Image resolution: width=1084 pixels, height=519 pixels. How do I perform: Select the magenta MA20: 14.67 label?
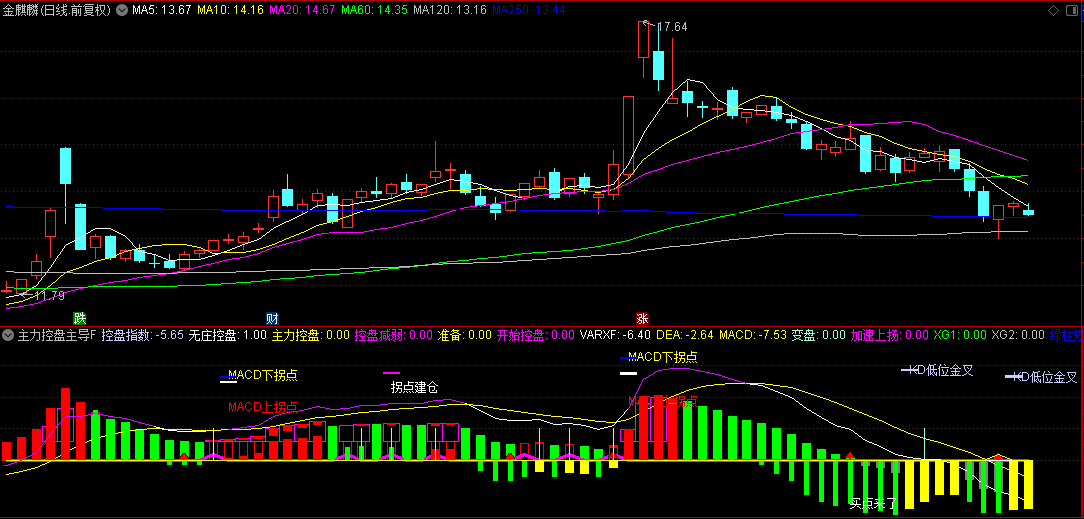point(302,10)
